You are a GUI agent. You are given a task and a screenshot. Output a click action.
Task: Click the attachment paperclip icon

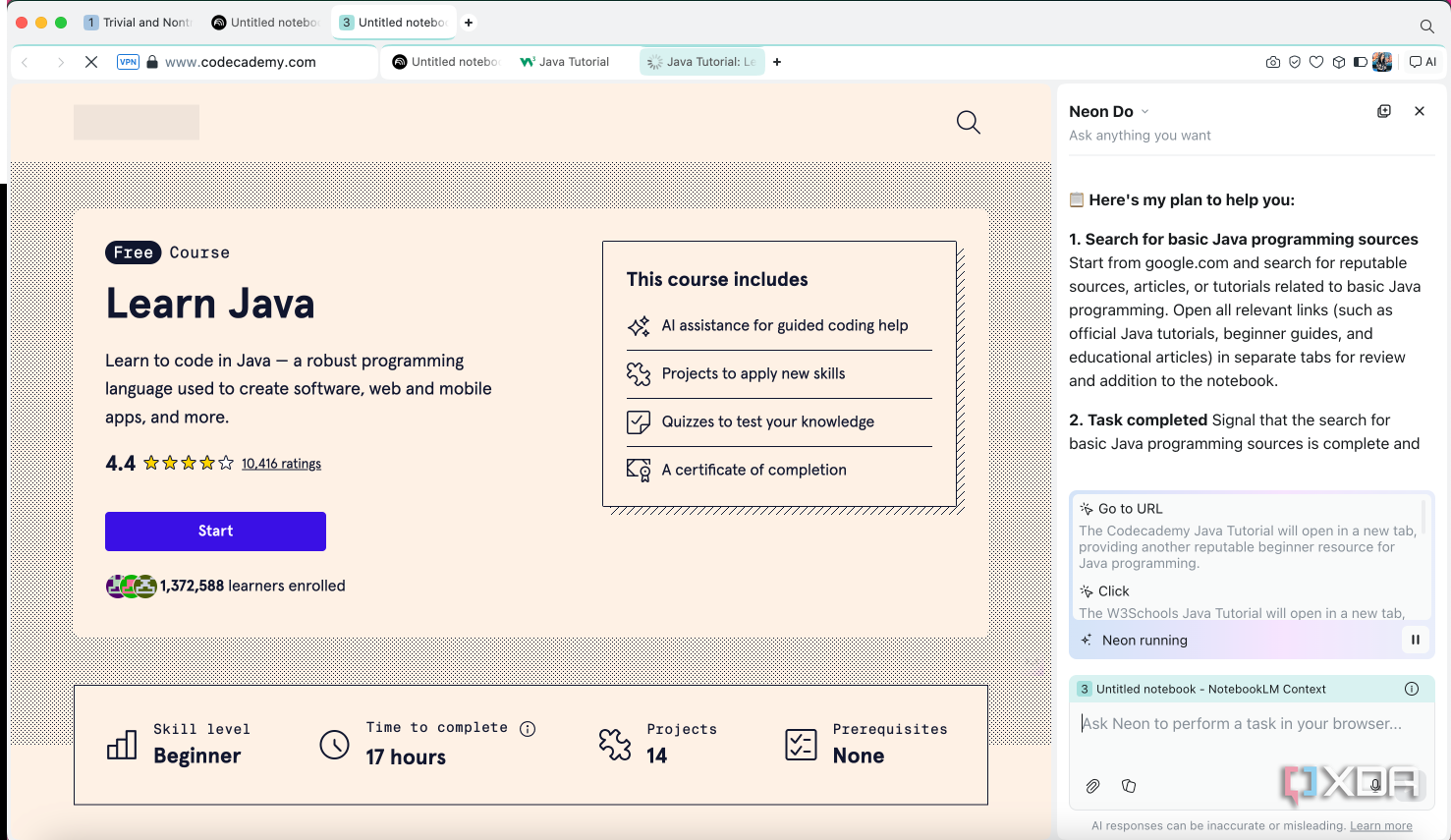pos(1092,786)
